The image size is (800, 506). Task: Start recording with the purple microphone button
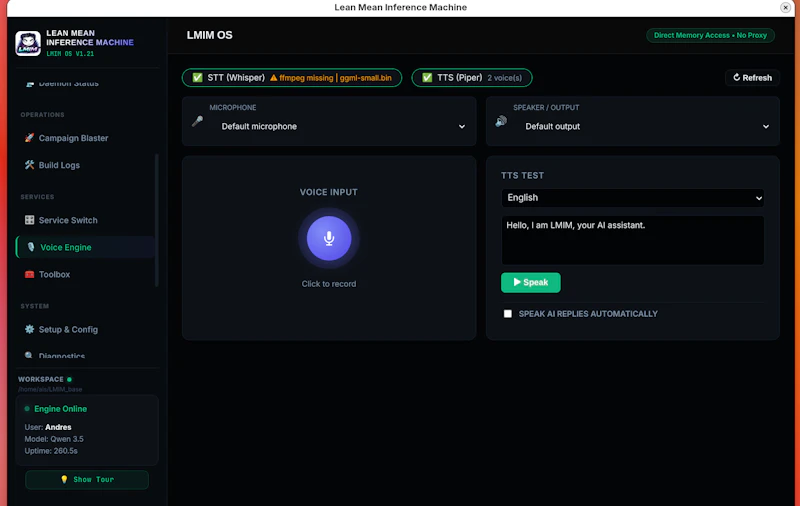click(x=329, y=238)
